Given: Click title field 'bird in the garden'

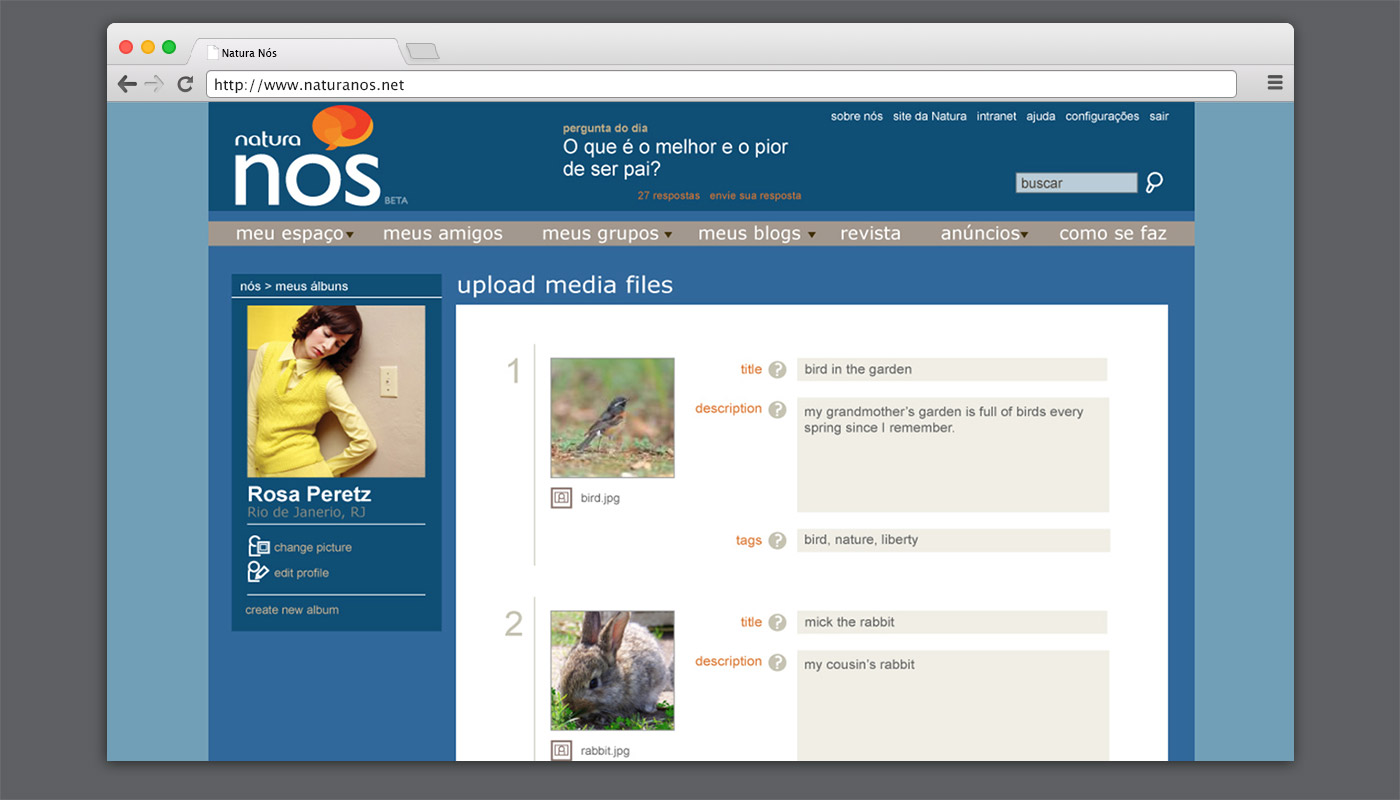Looking at the screenshot, I should click(952, 369).
